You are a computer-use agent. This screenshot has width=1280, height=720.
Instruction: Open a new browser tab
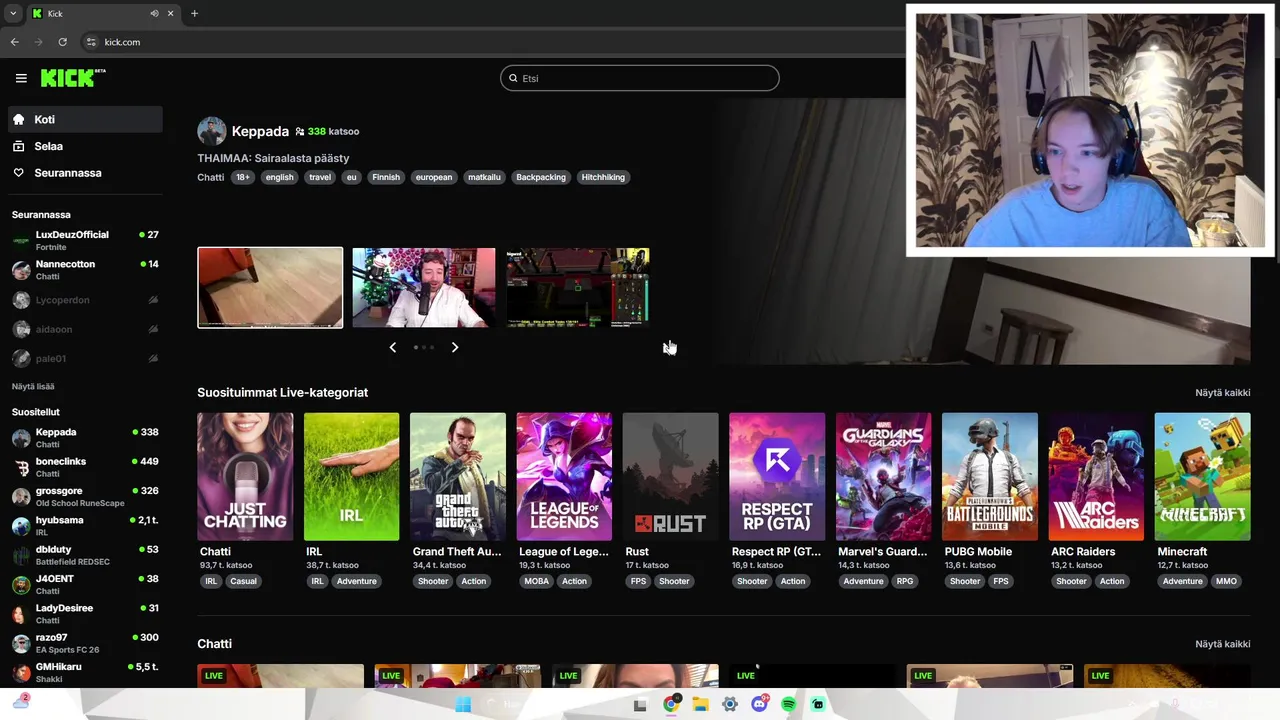(194, 13)
